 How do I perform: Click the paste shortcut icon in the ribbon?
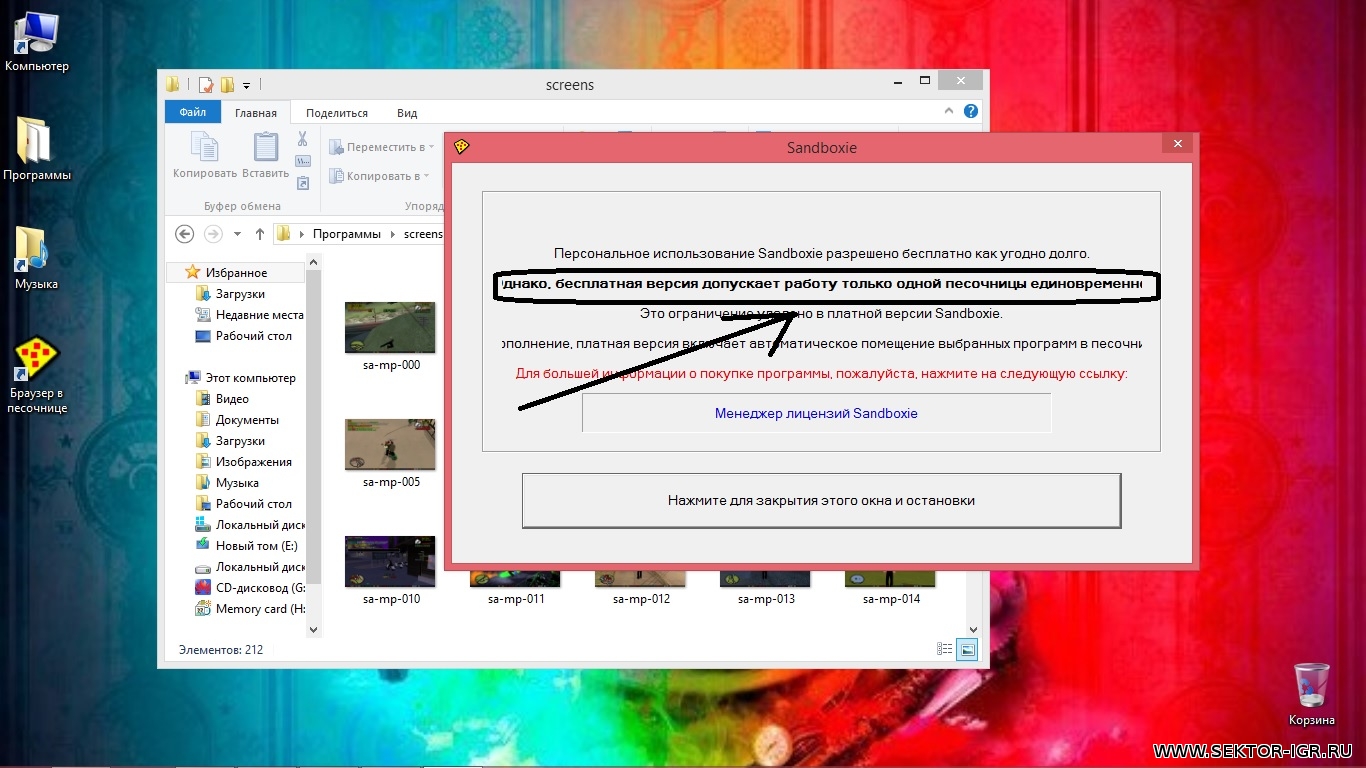point(303,183)
